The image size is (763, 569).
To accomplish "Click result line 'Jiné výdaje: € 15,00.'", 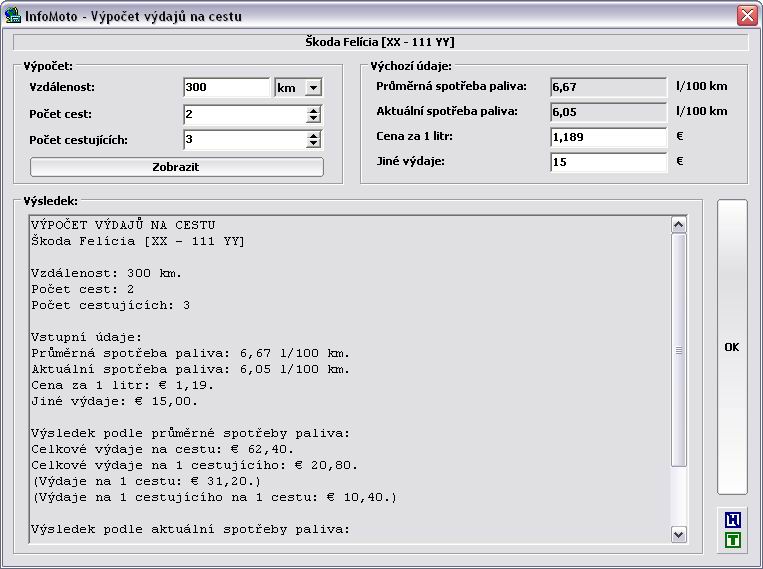I will tap(115, 401).
